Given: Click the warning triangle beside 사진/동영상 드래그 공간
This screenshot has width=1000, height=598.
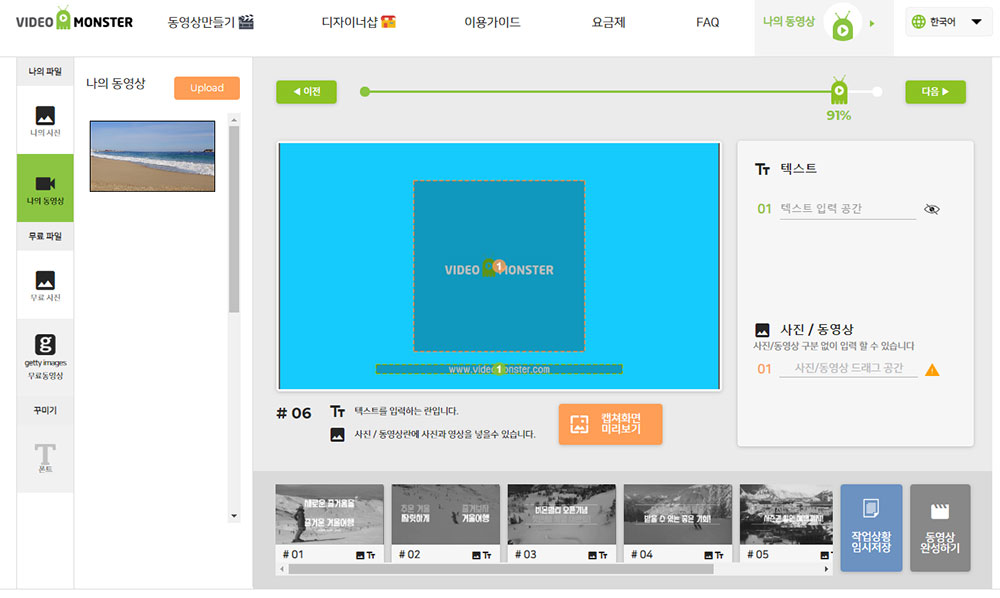Looking at the screenshot, I should tap(932, 370).
